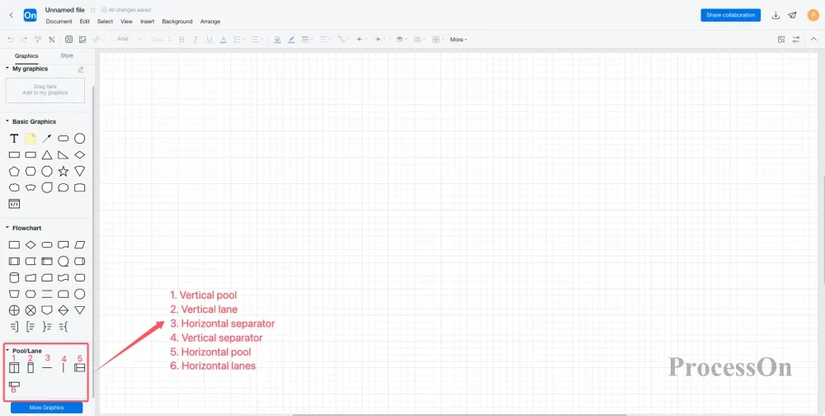Image resolution: width=825 pixels, height=416 pixels.
Task: Collapse the Pool/Lane section
Action: 7,350
